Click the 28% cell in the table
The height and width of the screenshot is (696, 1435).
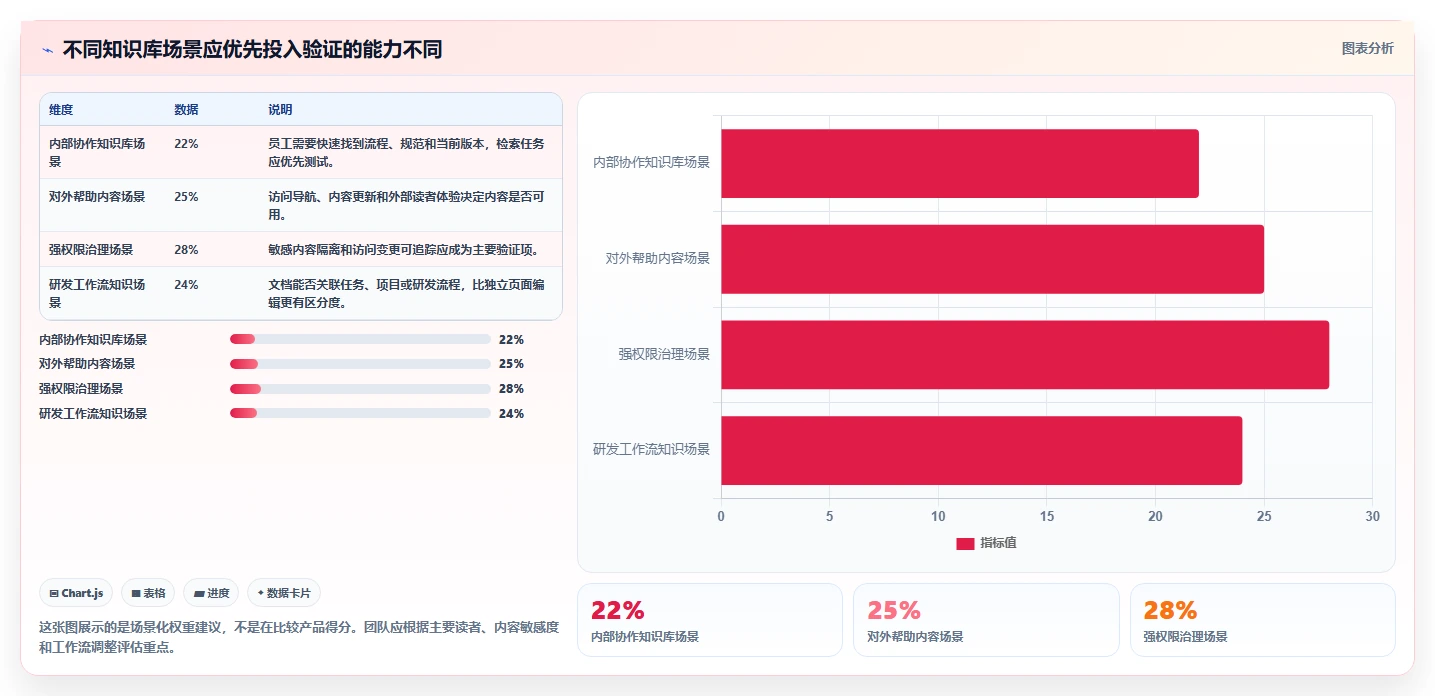pyautogui.click(x=186, y=250)
